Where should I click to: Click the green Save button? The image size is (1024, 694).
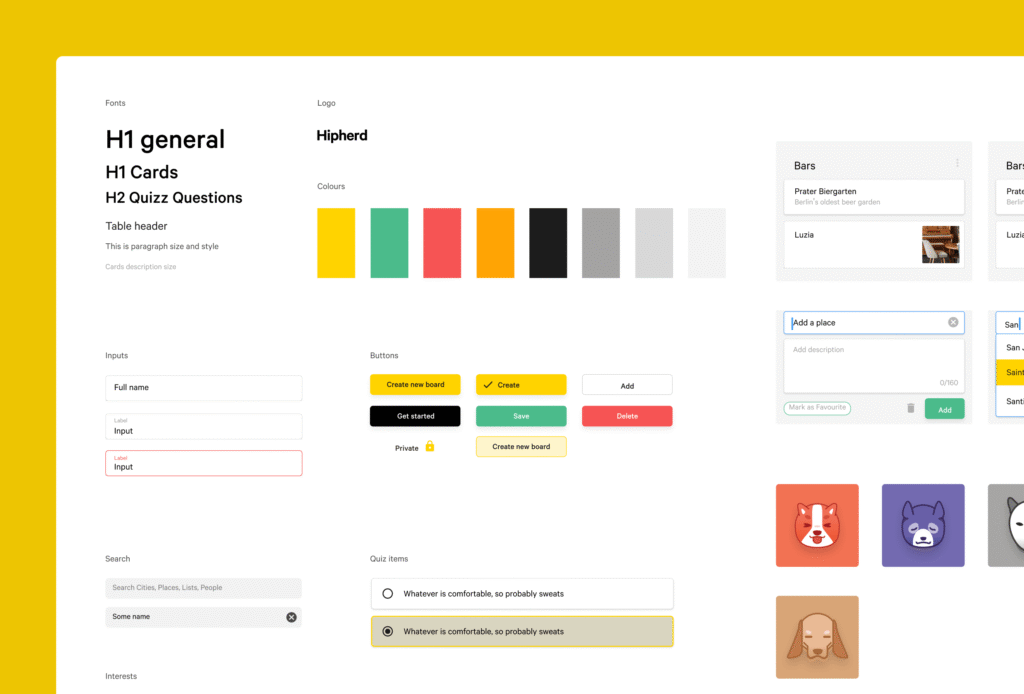click(x=521, y=416)
